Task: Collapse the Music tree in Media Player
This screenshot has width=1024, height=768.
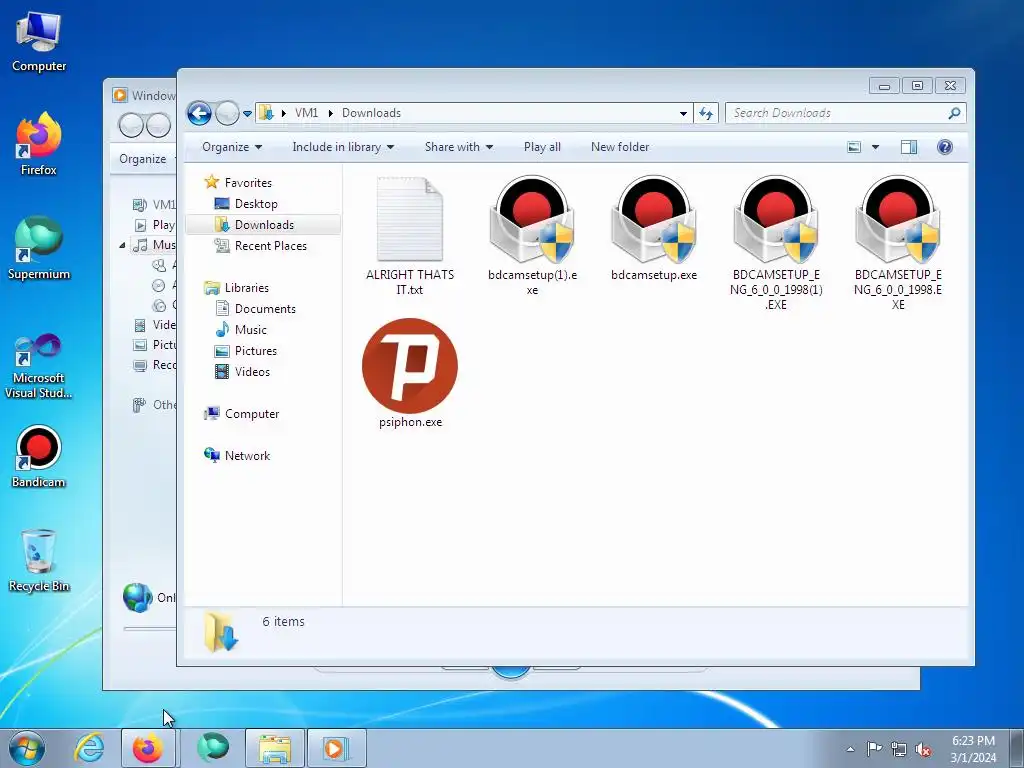Action: pyautogui.click(x=123, y=246)
